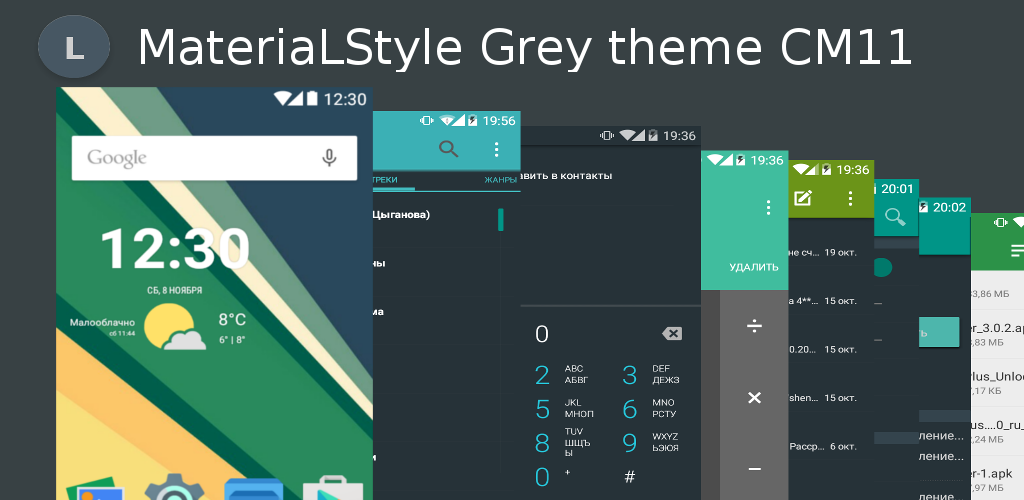Tap the charging battery icon next to 20:02
This screenshot has width=1024, height=500.
[x=923, y=207]
